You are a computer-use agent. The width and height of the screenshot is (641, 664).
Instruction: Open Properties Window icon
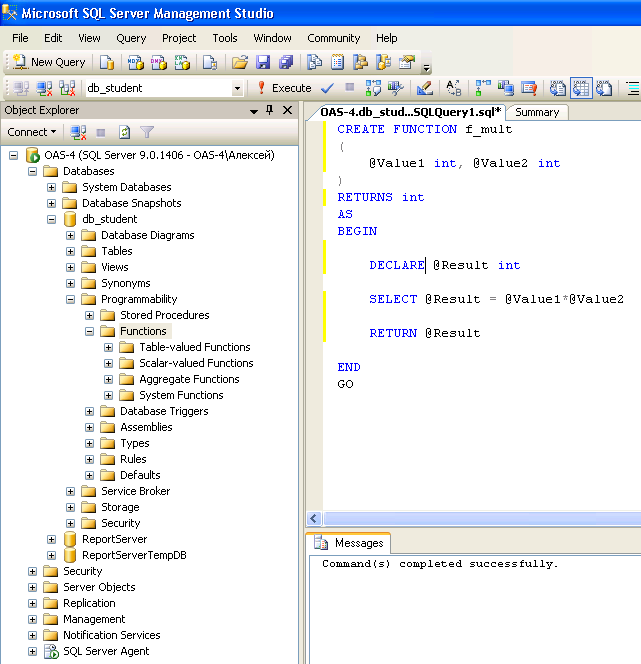tap(407, 62)
